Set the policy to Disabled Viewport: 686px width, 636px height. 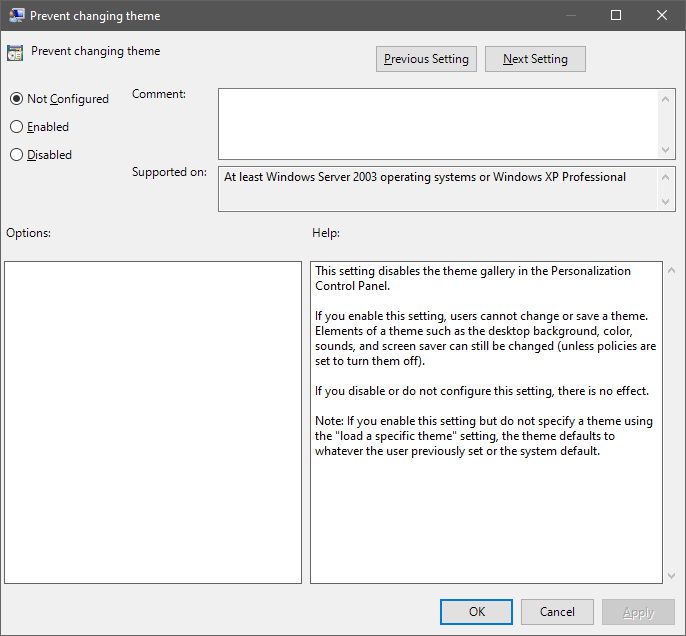click(x=16, y=155)
